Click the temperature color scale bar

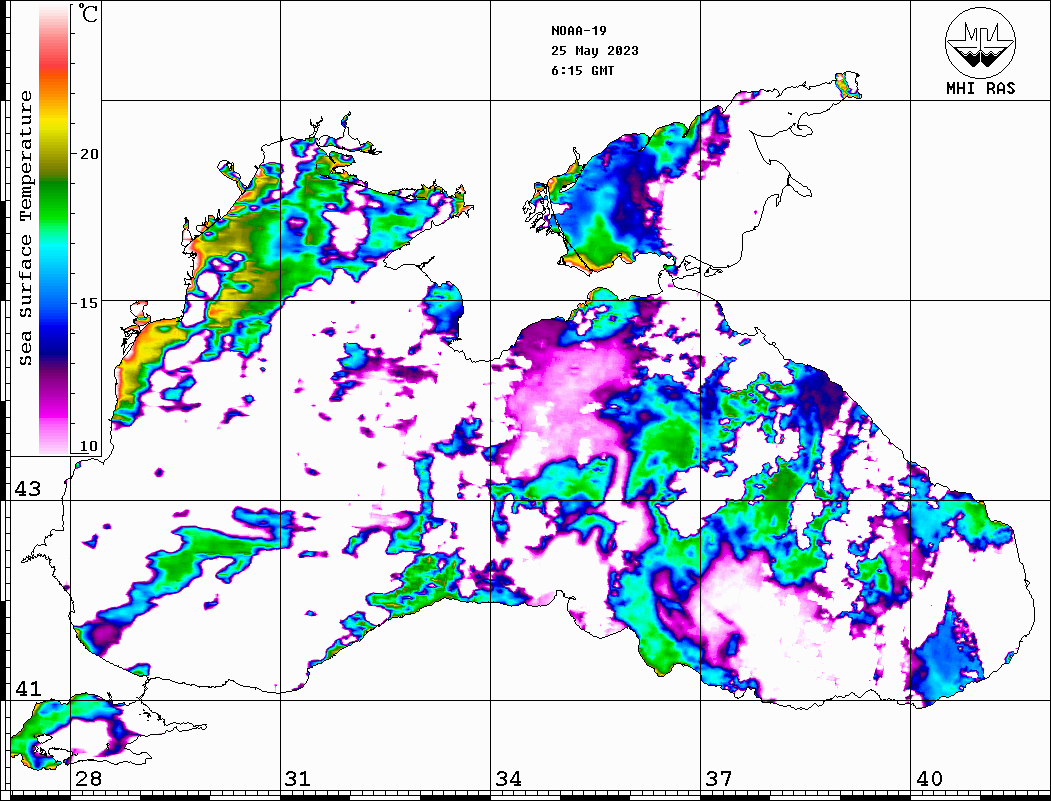[x=54, y=229]
